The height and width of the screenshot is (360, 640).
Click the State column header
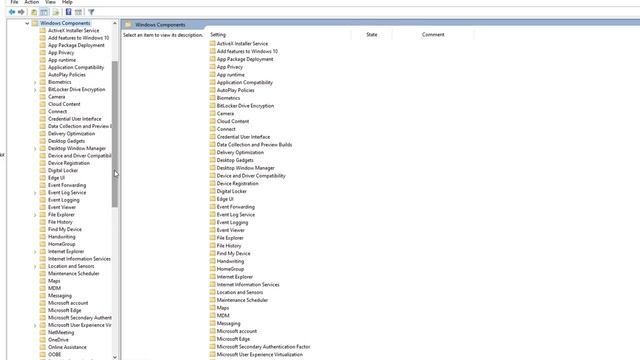pos(371,35)
